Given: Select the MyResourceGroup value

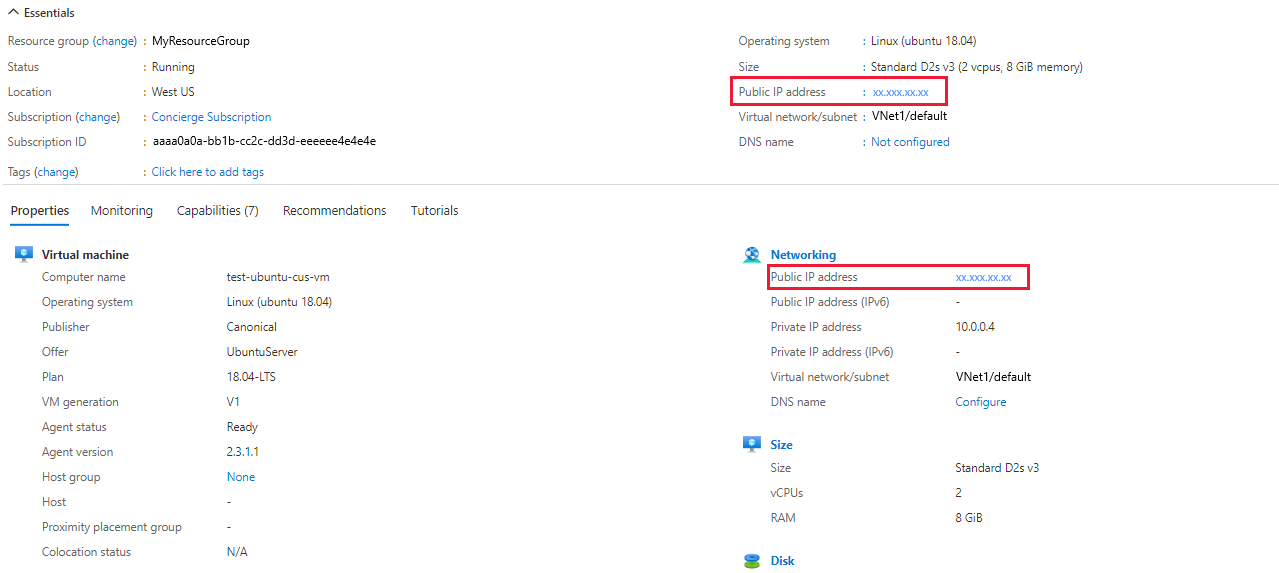Looking at the screenshot, I should click(x=201, y=42).
